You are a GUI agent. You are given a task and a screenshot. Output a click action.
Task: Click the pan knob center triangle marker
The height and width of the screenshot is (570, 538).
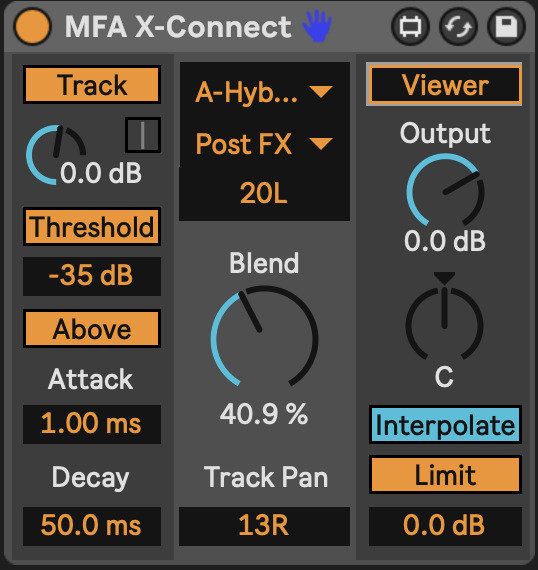click(444, 278)
